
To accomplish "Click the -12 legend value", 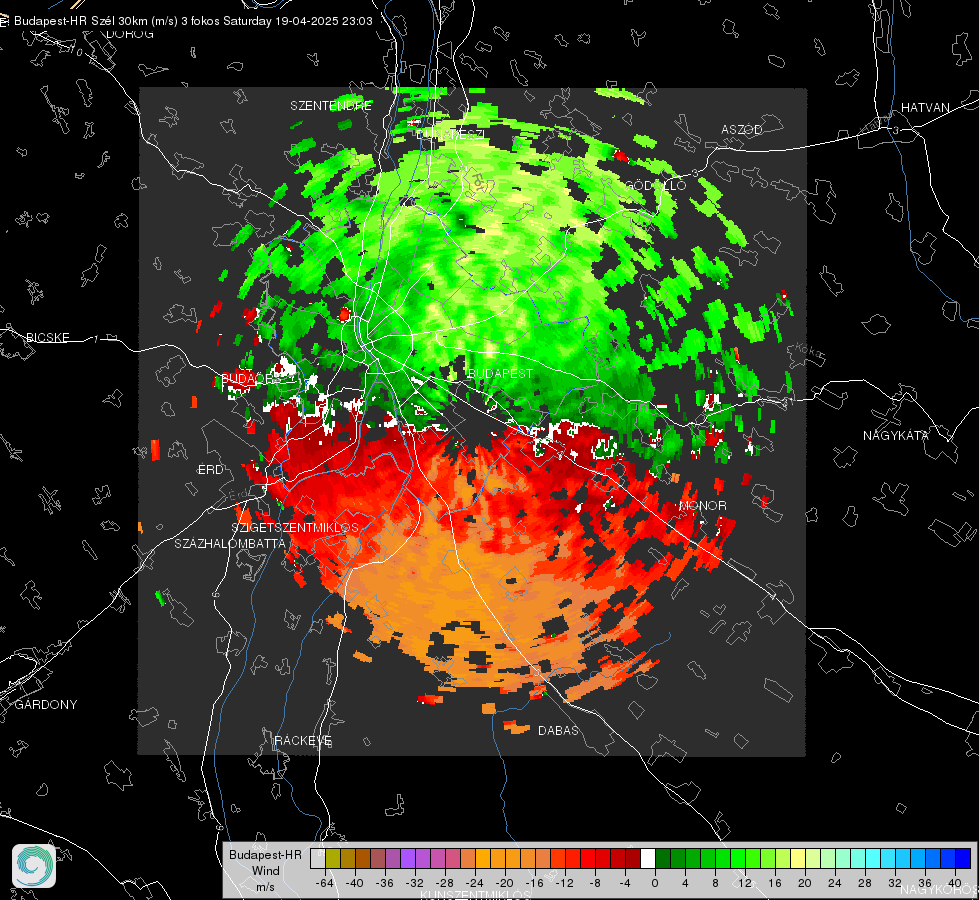I will point(564,883).
